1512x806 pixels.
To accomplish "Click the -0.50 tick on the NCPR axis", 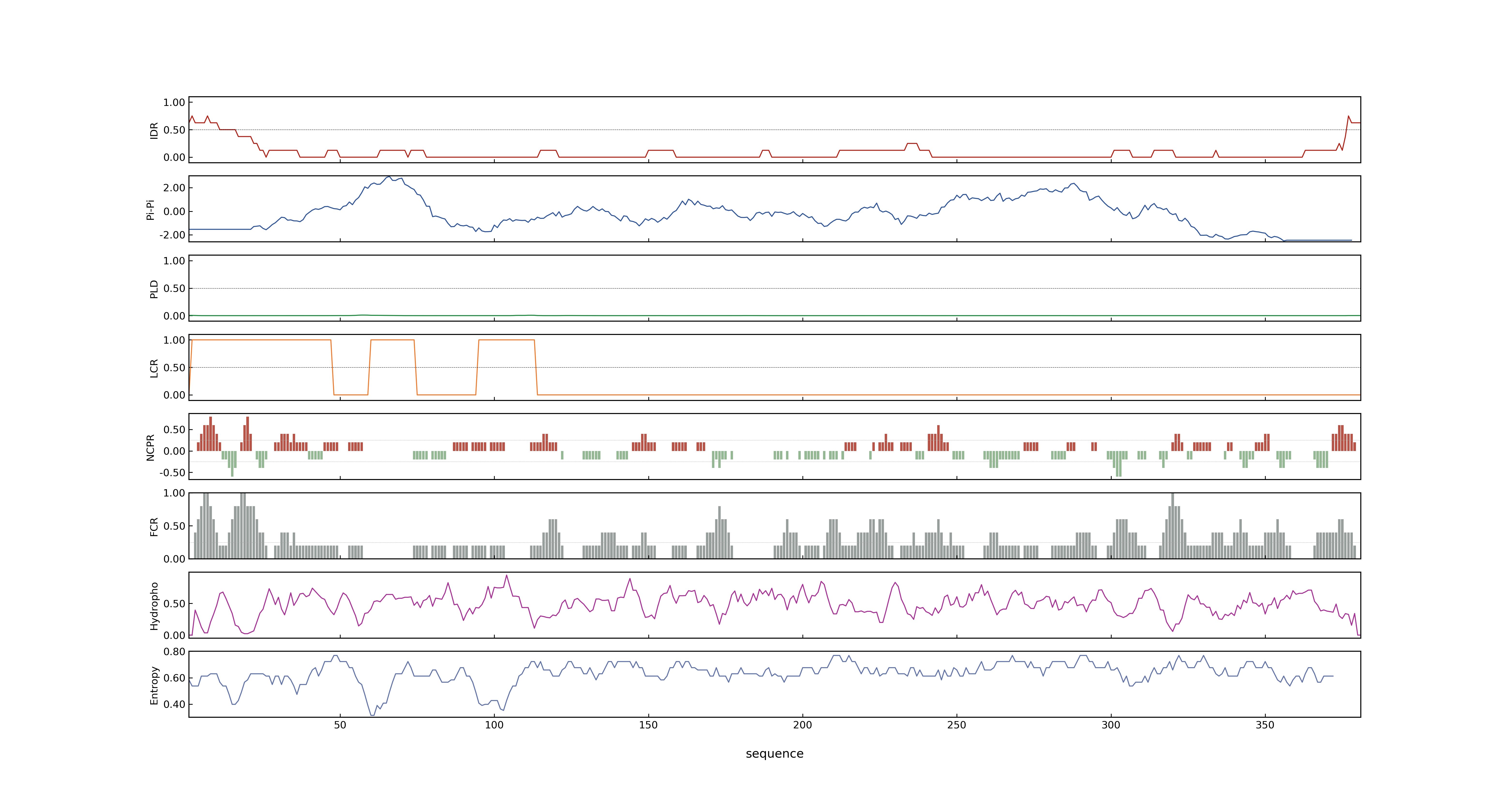I will coord(172,472).
